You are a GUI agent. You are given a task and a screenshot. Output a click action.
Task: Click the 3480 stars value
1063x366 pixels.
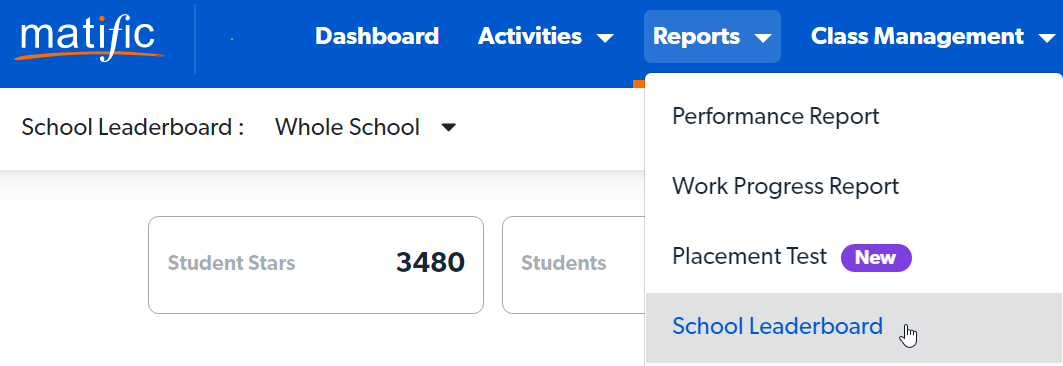[x=430, y=263]
